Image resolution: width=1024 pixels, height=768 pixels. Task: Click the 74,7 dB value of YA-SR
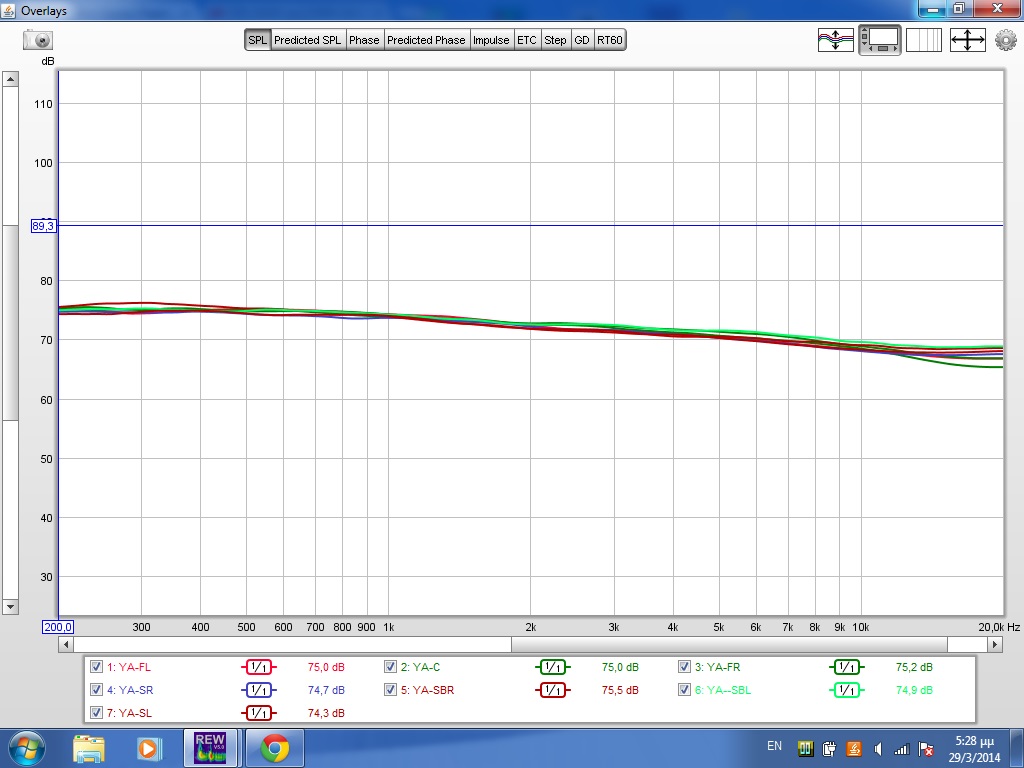point(327,690)
